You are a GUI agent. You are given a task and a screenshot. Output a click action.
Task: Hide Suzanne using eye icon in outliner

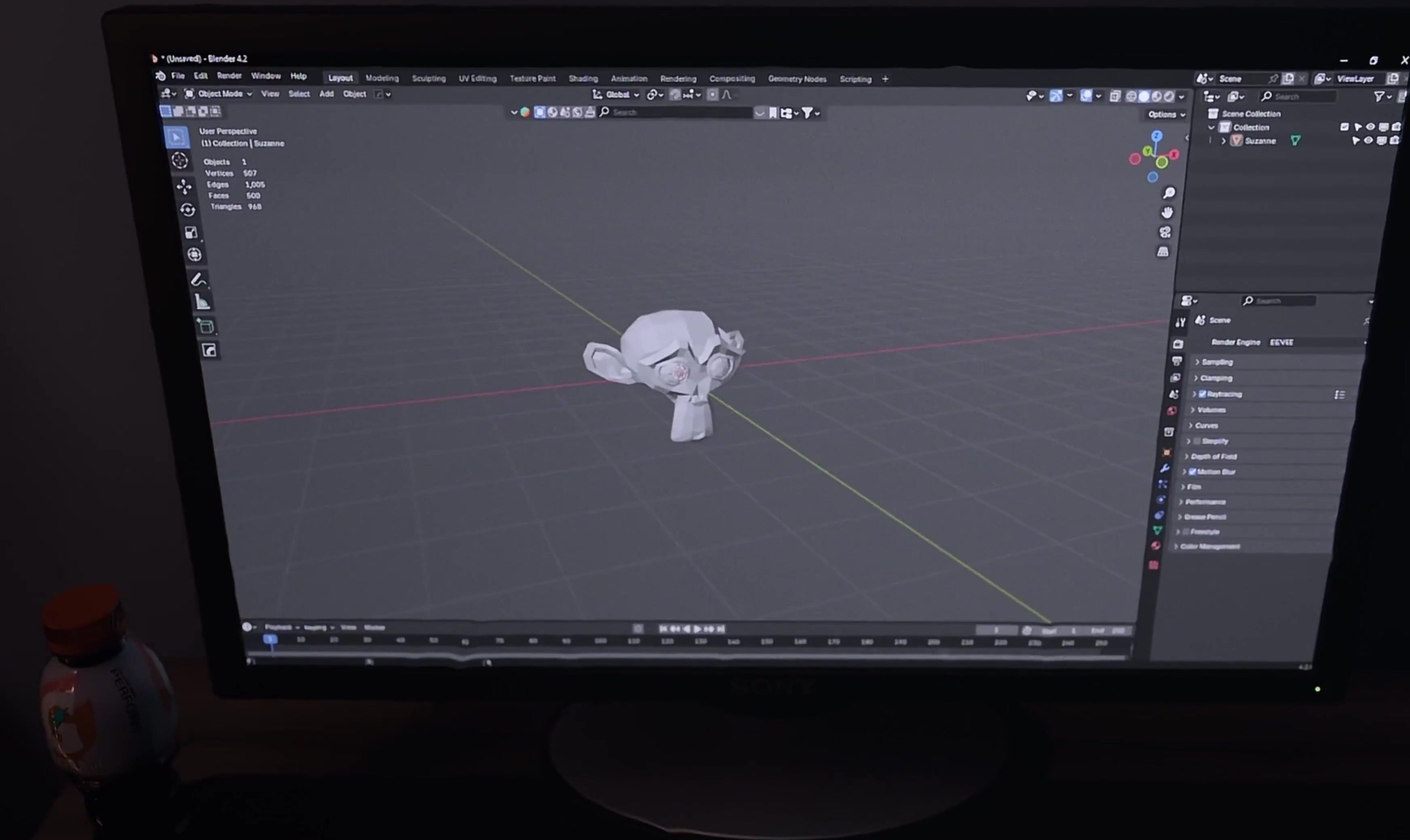click(1368, 140)
